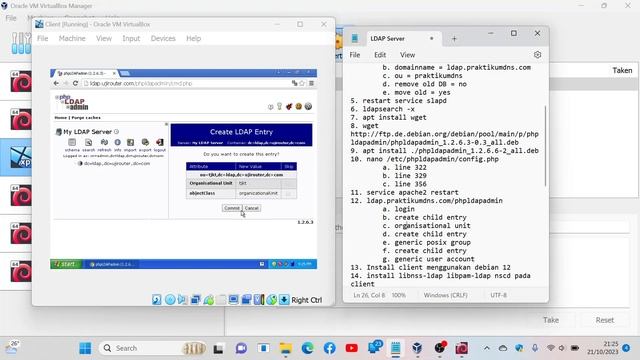Open File Explorer from the taskbar
640x360 pixels.
[x=285, y=348]
